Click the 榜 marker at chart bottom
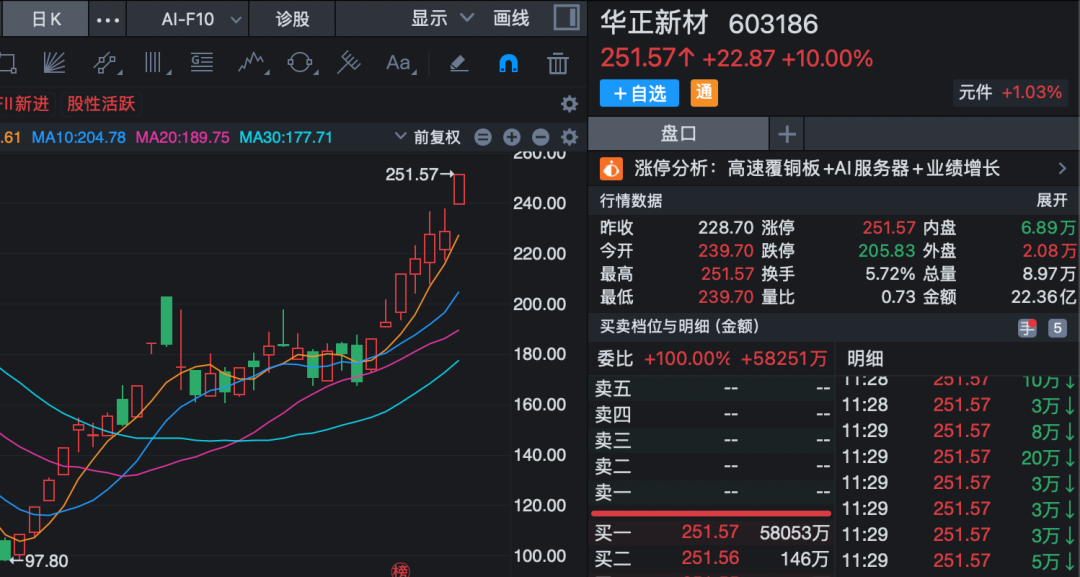1080x577 pixels. (400, 570)
